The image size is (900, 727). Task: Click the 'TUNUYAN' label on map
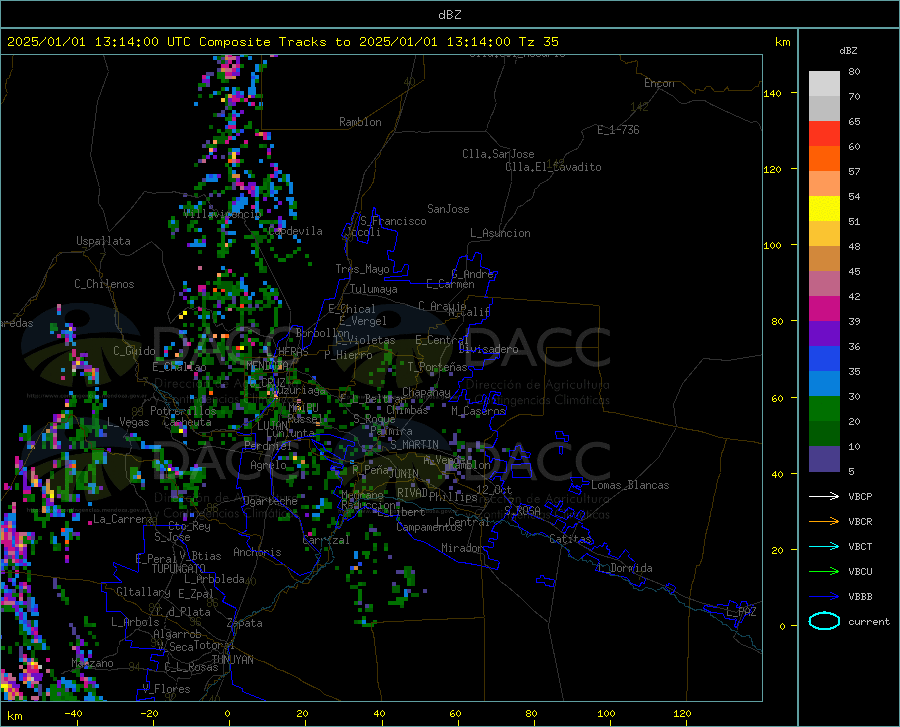point(232,659)
